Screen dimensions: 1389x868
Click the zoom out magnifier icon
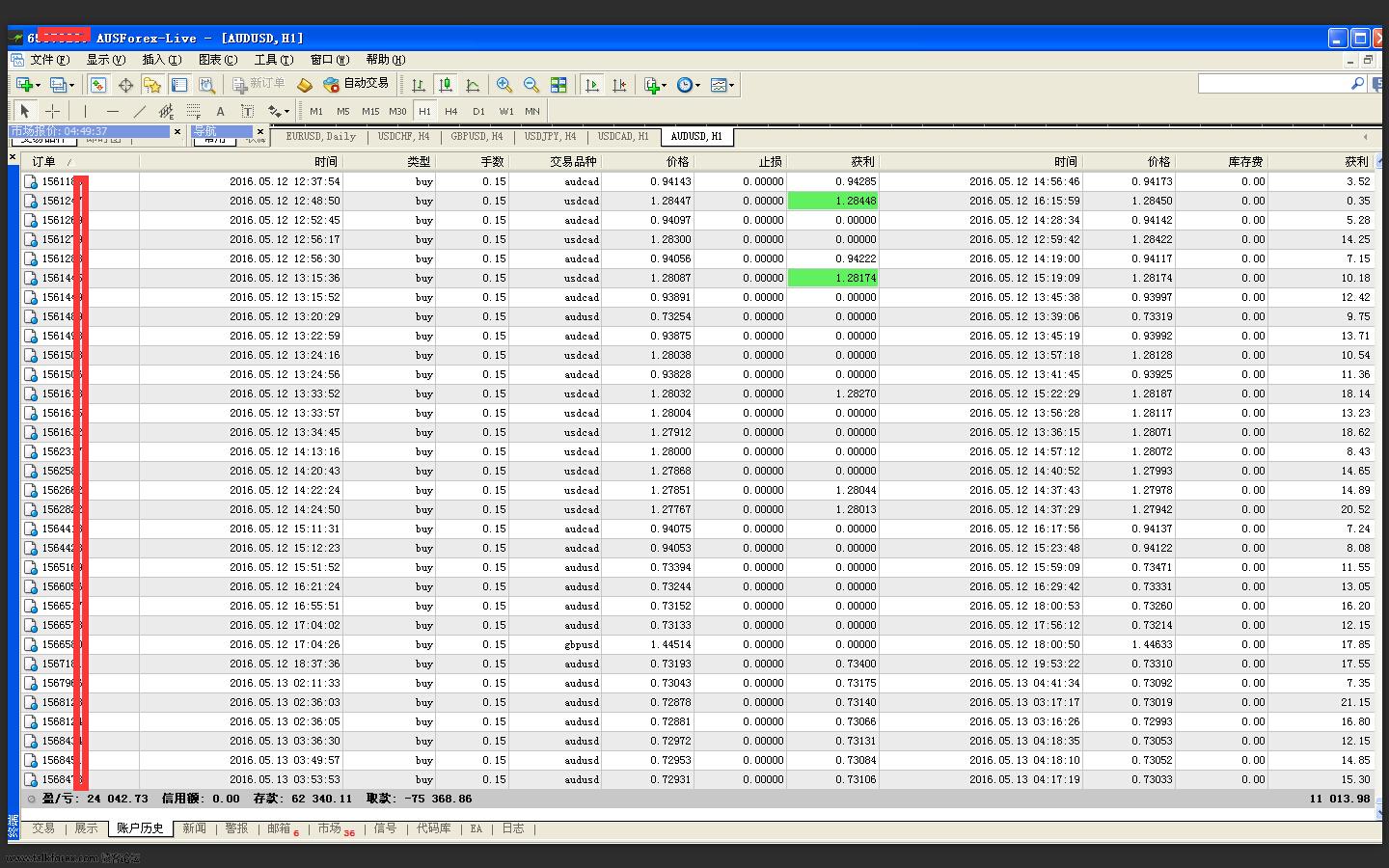[x=531, y=85]
